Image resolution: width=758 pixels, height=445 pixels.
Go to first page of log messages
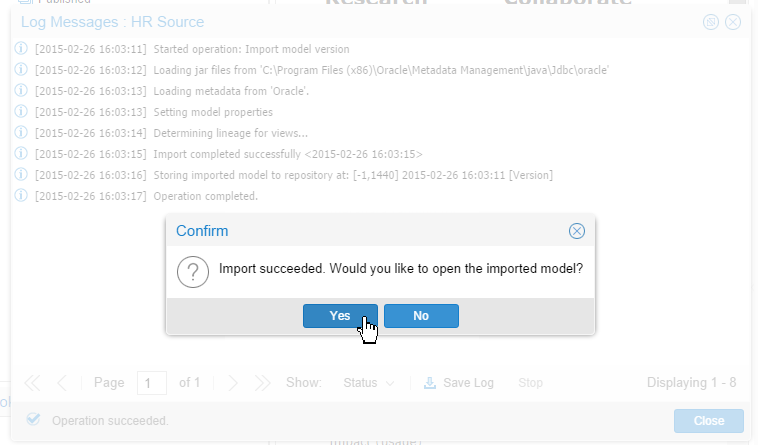pyautogui.click(x=33, y=383)
